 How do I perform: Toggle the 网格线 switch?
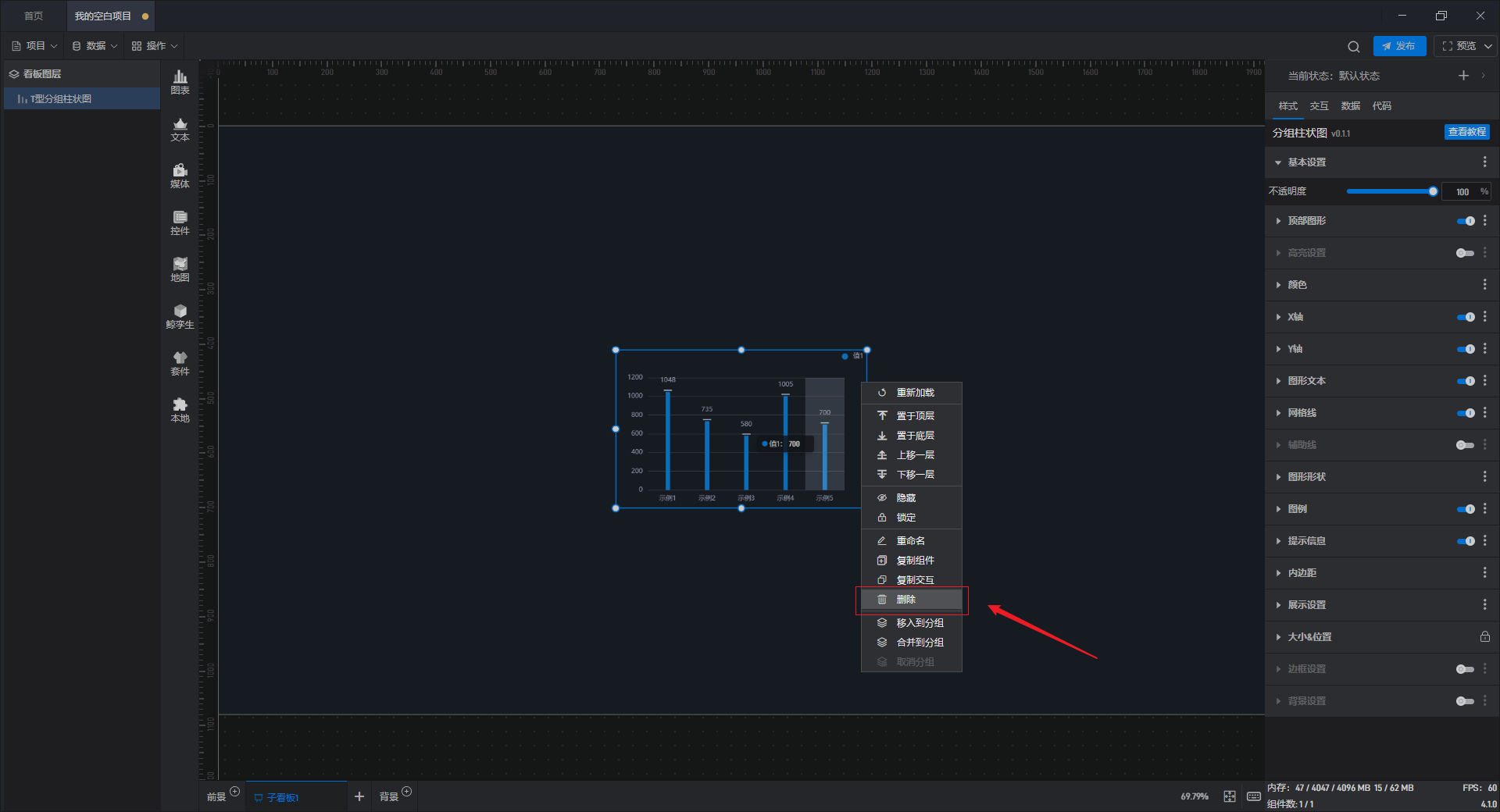pos(1466,413)
